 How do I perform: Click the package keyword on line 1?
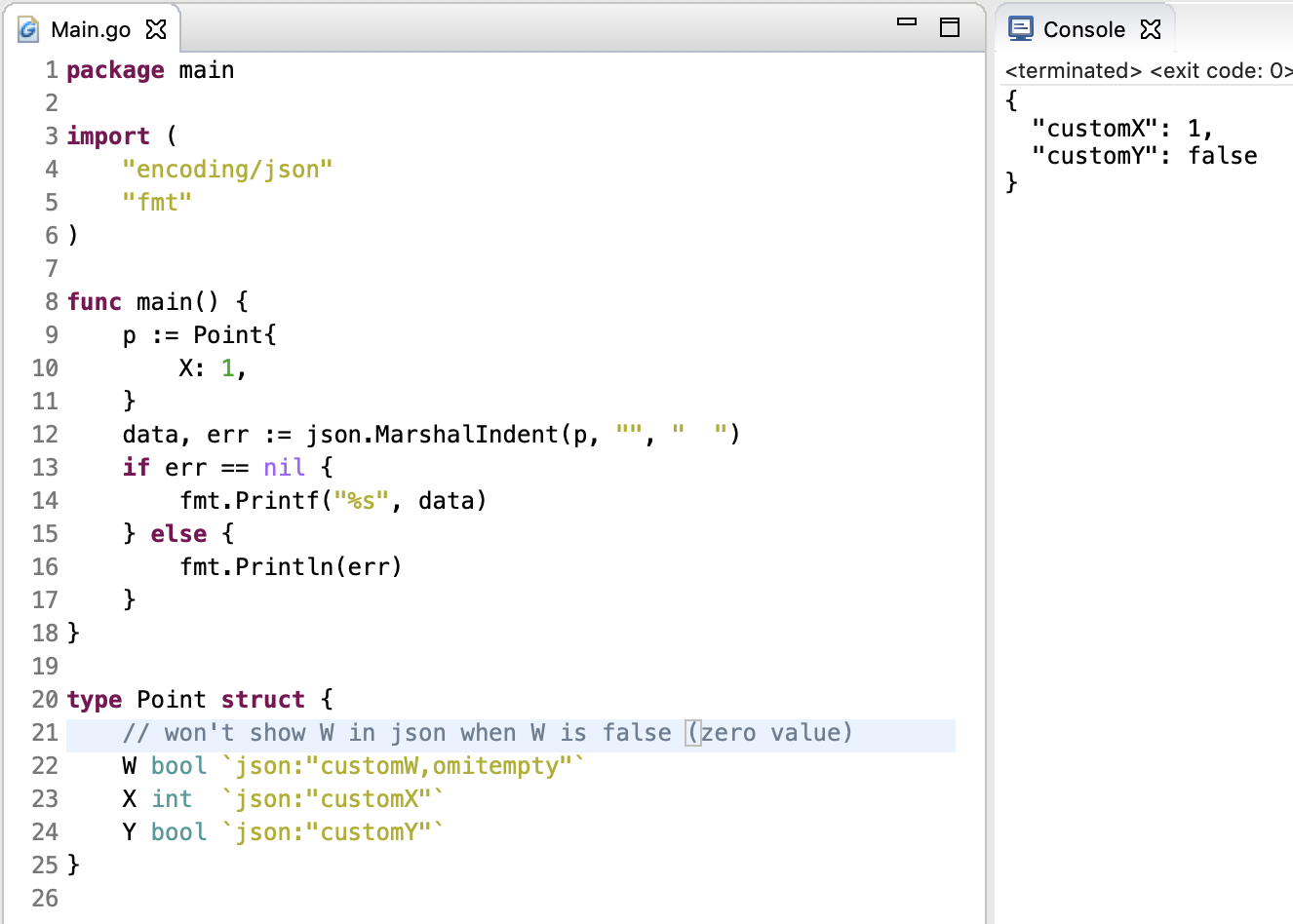coord(115,70)
